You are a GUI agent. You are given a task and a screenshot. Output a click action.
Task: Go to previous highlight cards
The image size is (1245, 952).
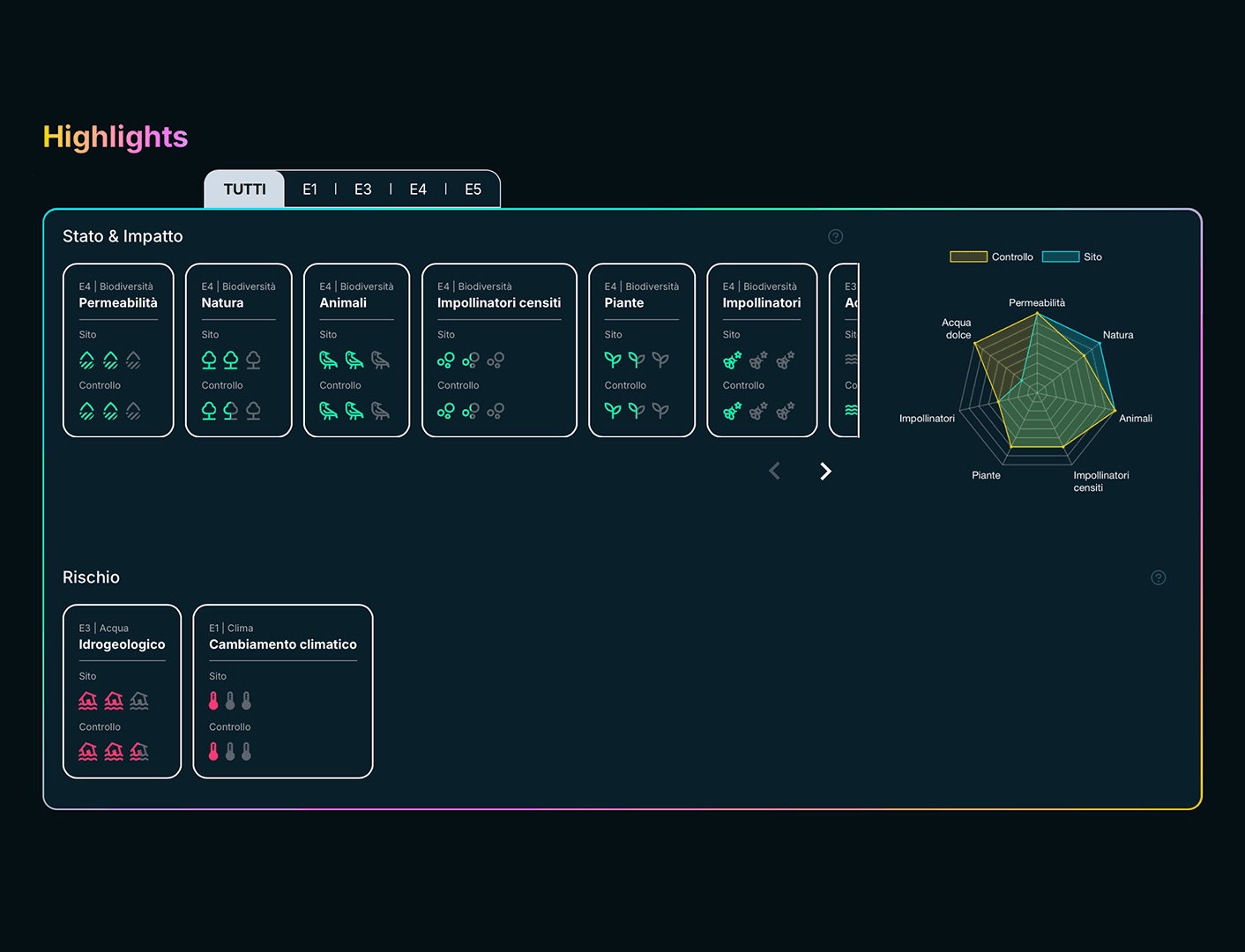(774, 472)
